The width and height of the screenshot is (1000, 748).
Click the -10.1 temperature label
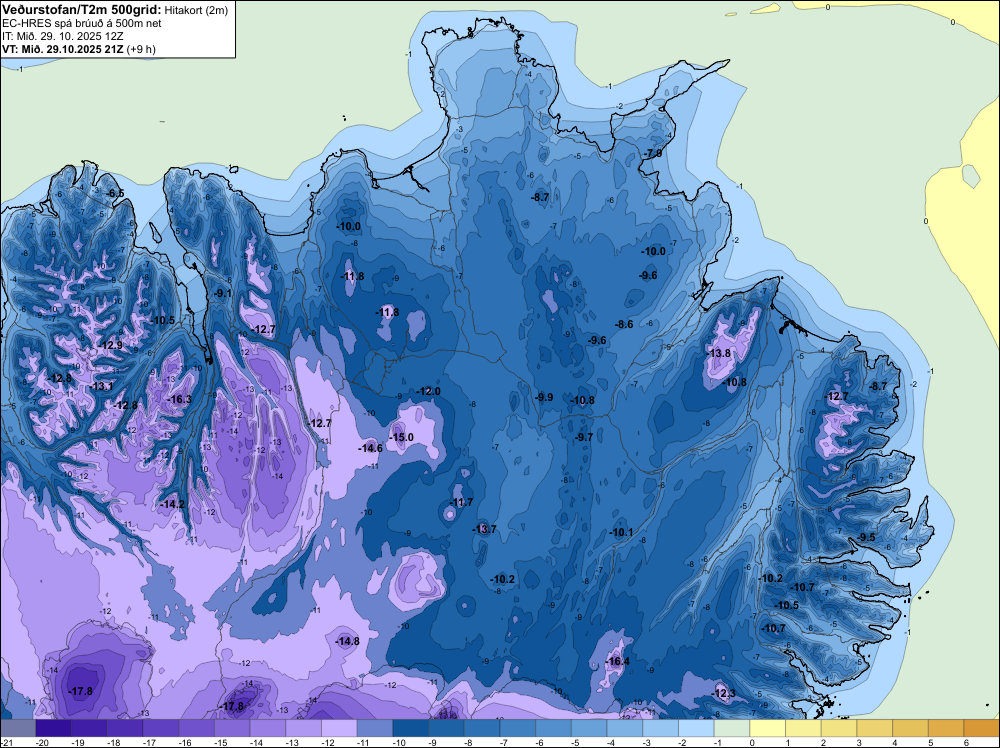click(621, 532)
